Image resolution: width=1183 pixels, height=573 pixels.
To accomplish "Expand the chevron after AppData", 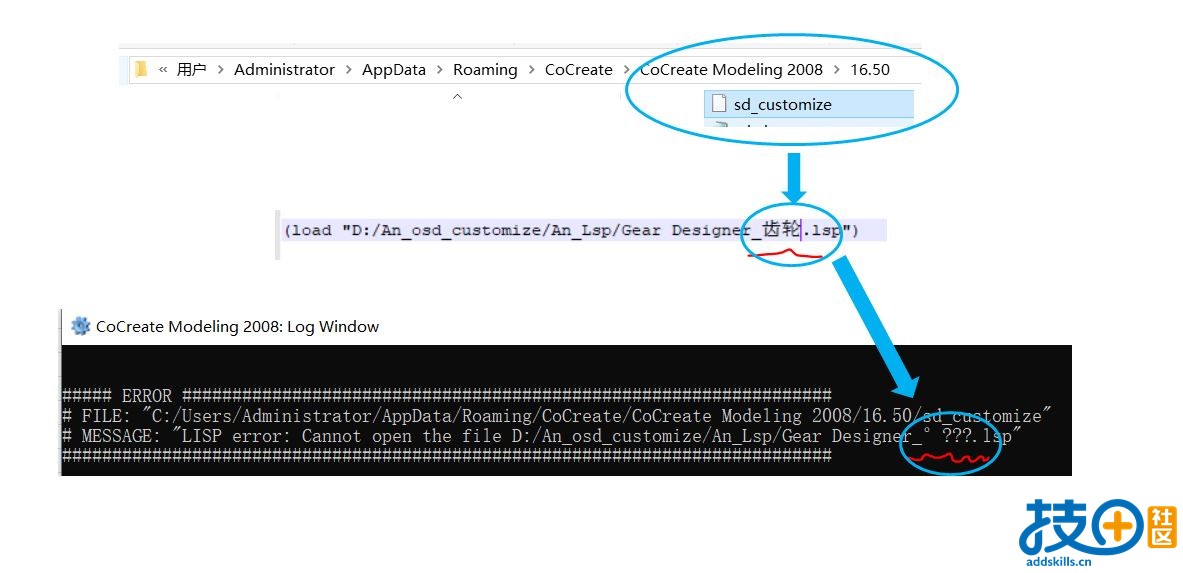I will point(440,69).
